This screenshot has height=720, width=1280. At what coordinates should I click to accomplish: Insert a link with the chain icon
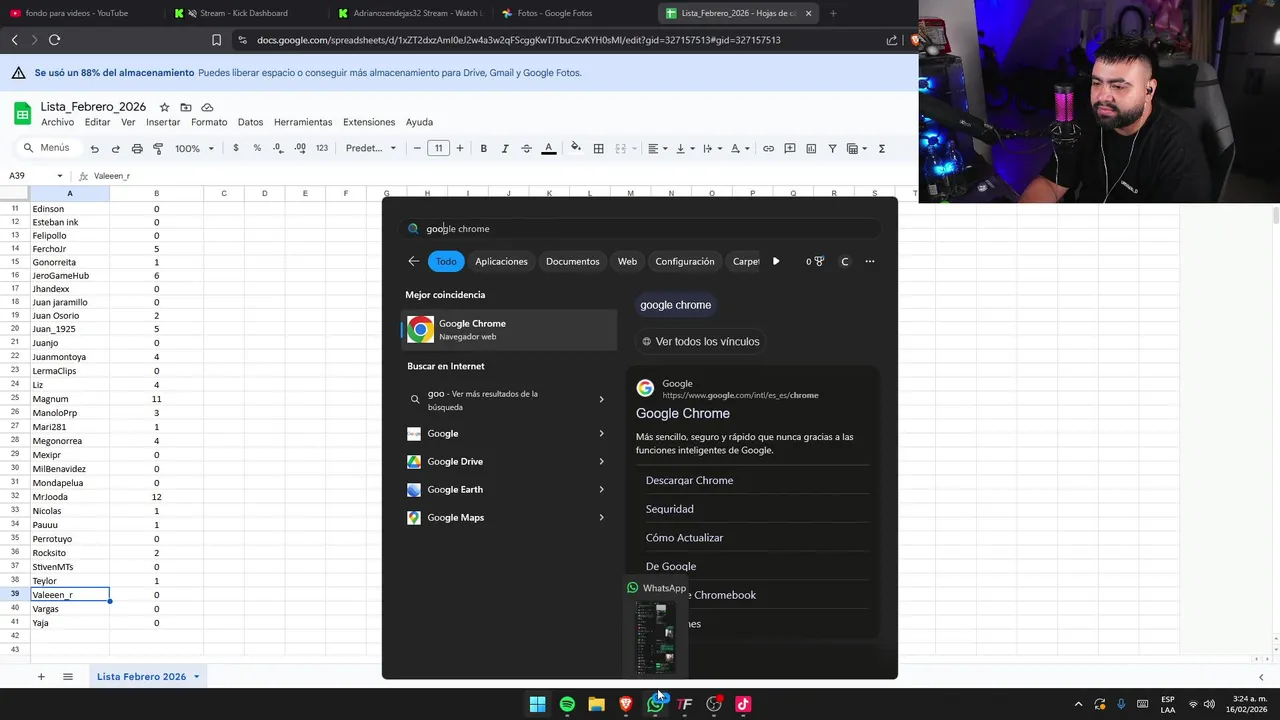(768, 148)
